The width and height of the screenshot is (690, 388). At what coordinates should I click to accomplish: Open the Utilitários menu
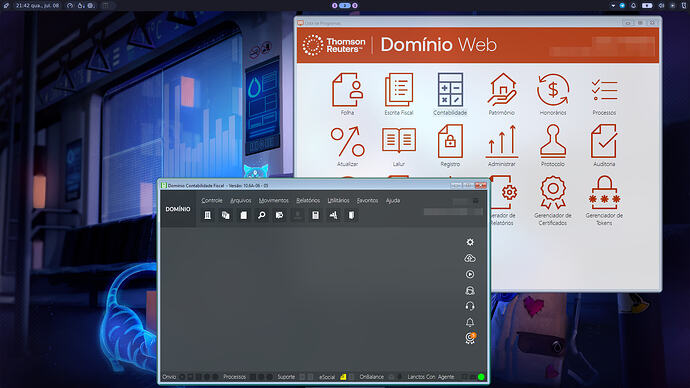pyautogui.click(x=338, y=200)
